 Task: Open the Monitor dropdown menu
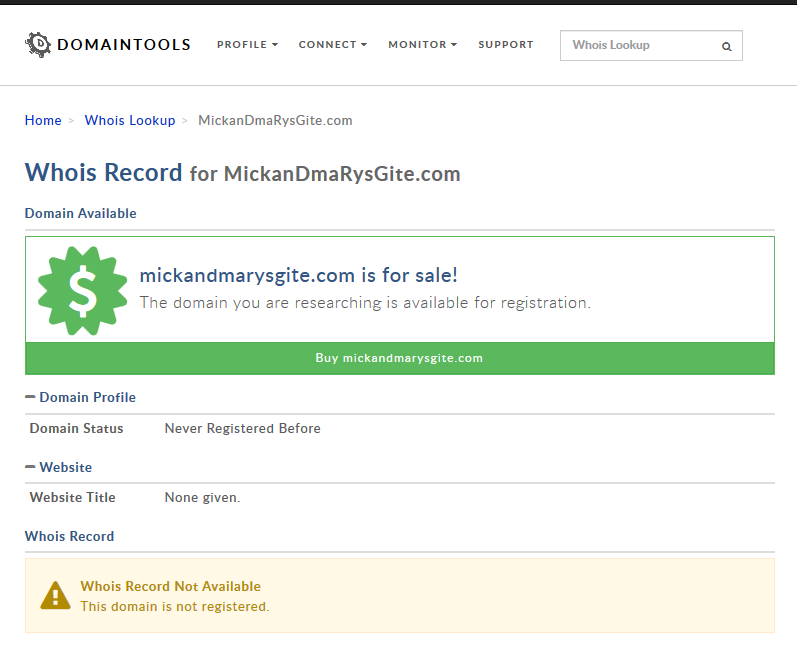click(x=423, y=45)
